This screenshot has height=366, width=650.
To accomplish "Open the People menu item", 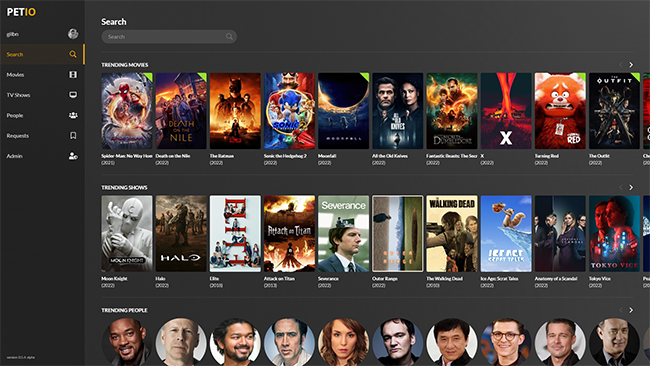I will tap(42, 115).
